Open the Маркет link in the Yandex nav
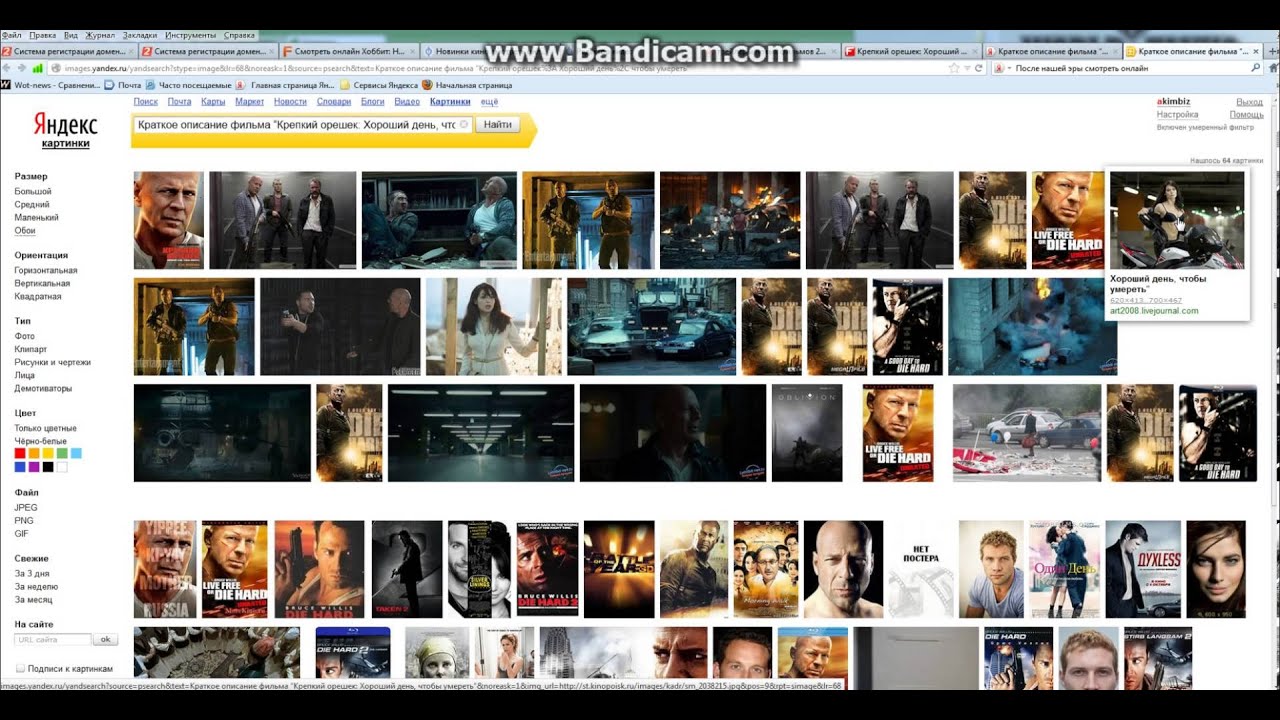This screenshot has width=1280, height=720. [x=249, y=102]
